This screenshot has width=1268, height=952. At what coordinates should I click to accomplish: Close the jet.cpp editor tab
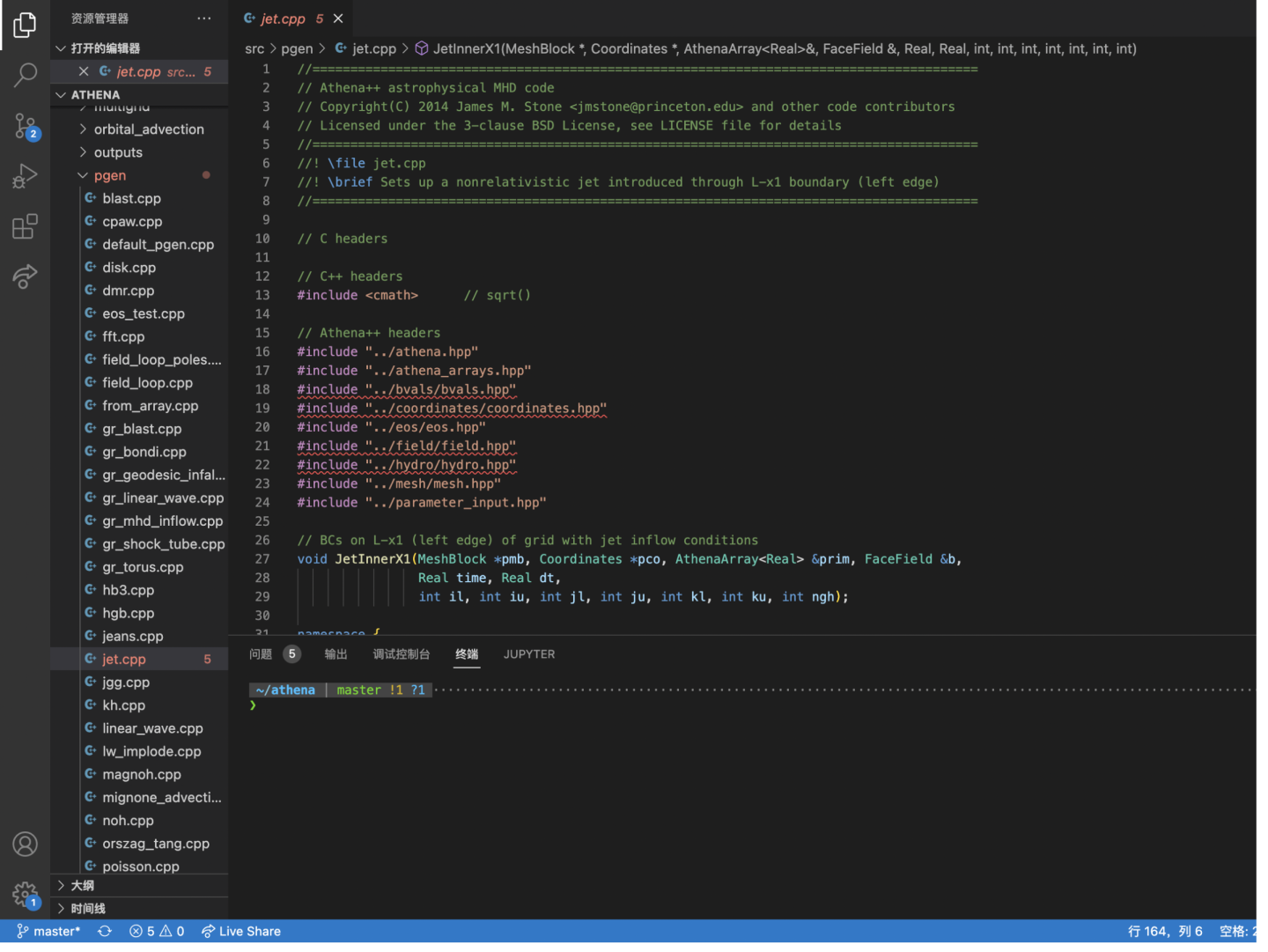point(338,18)
